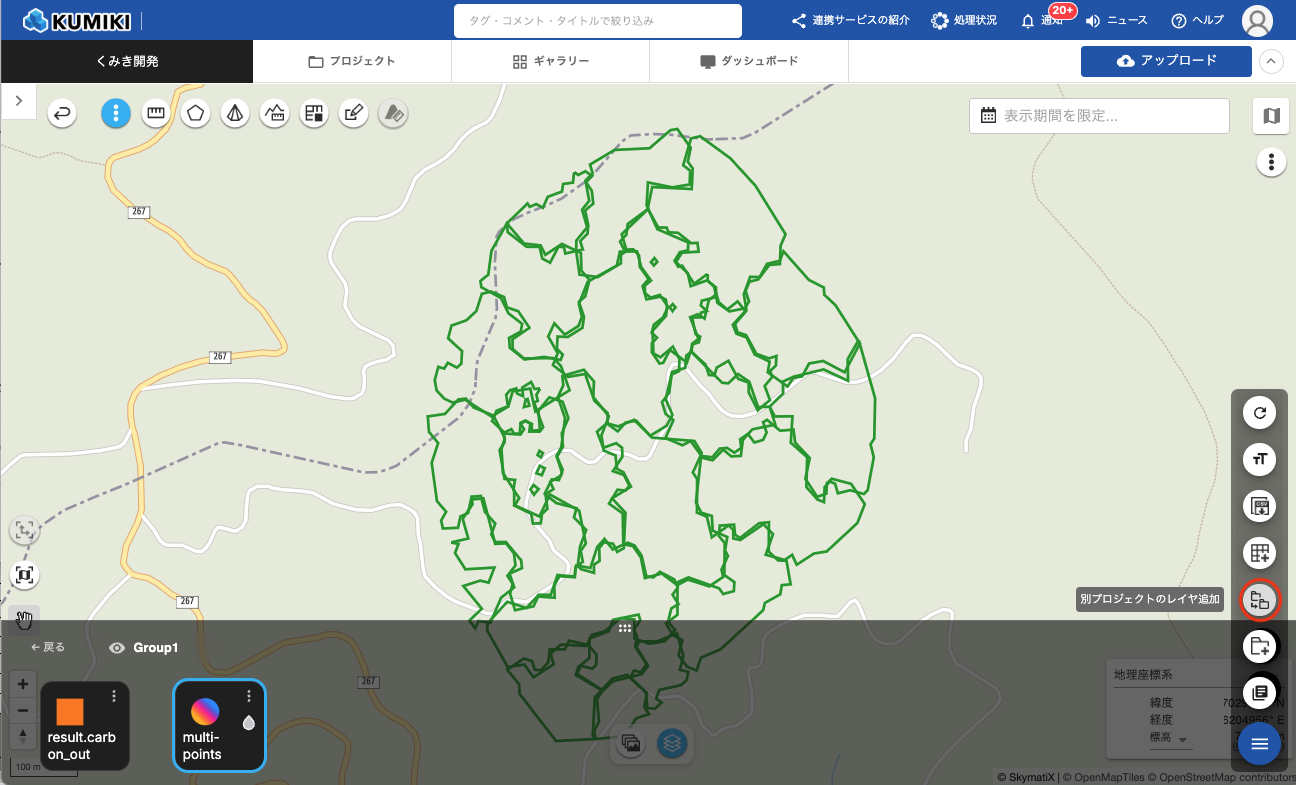The image size is (1296, 785).
Task: Switch to the ギャラリー tab
Action: click(550, 61)
